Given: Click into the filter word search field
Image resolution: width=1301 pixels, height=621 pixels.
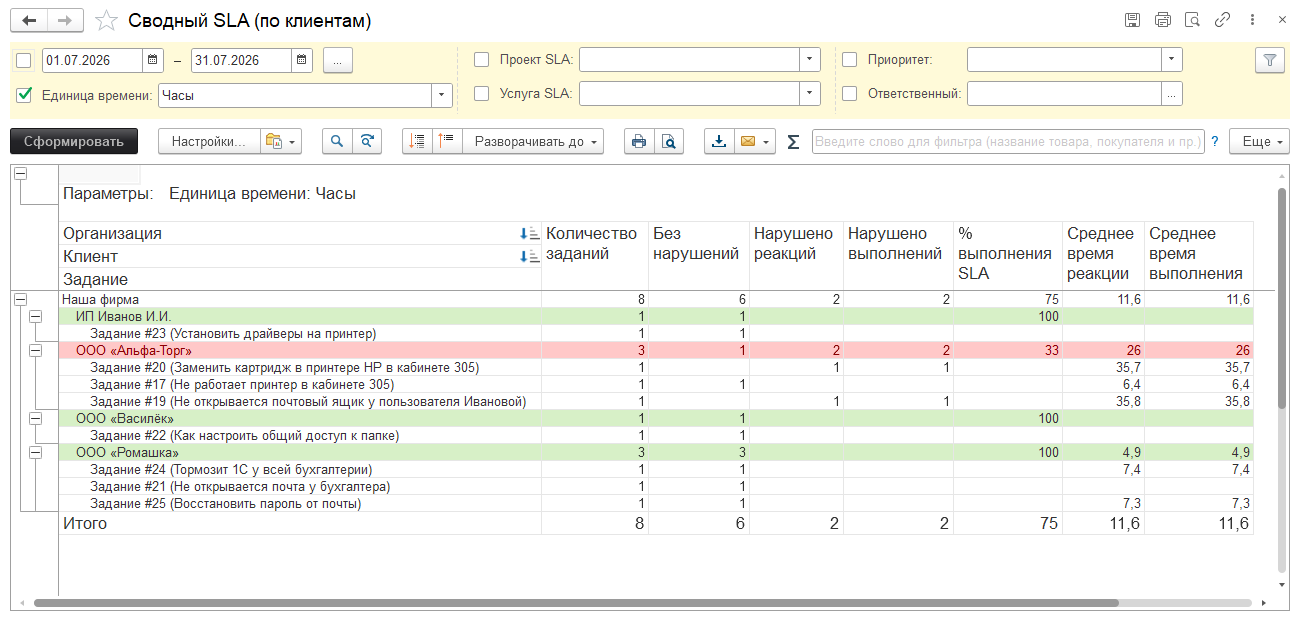Looking at the screenshot, I should (1007, 142).
